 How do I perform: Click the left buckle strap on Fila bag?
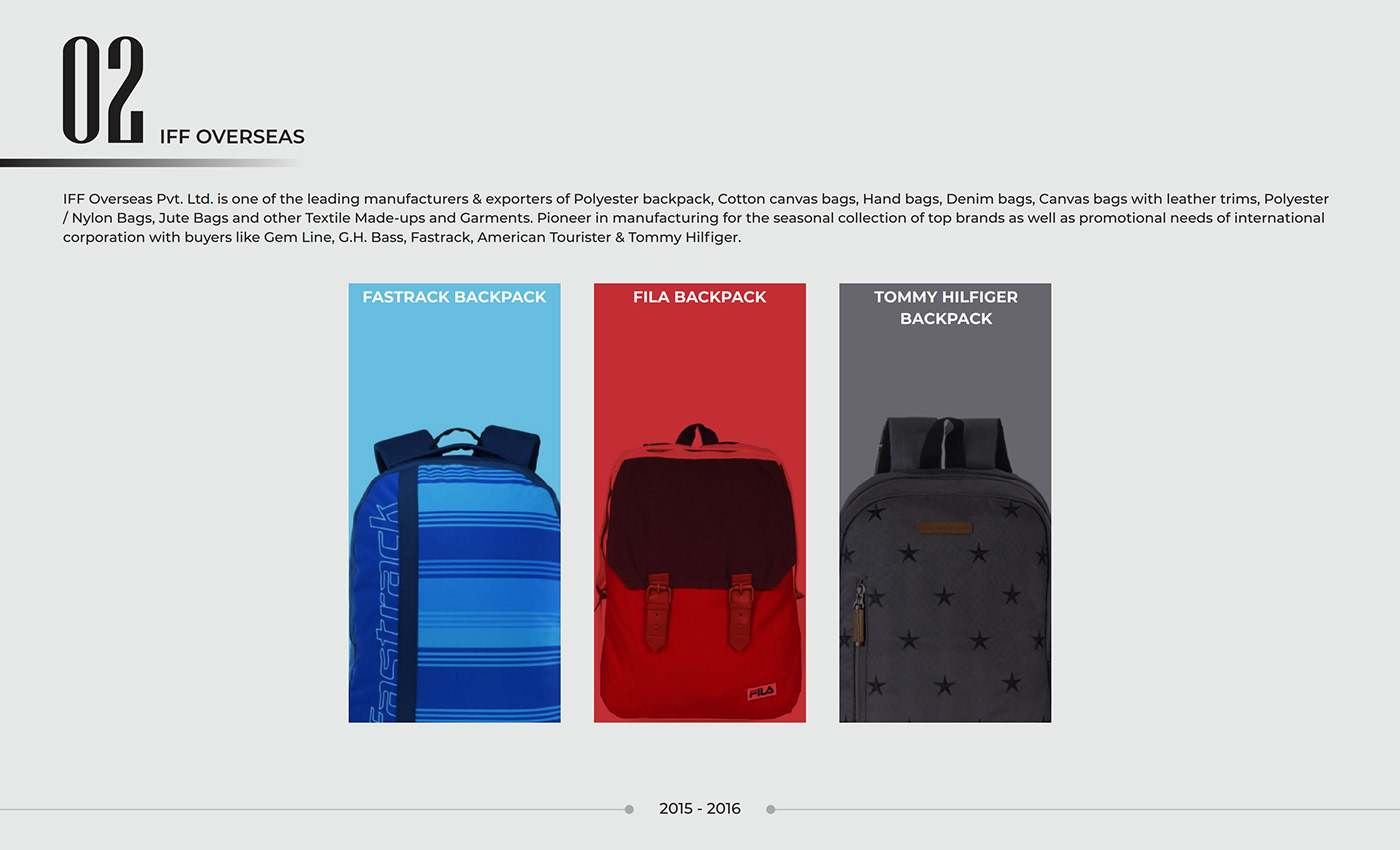click(x=657, y=611)
